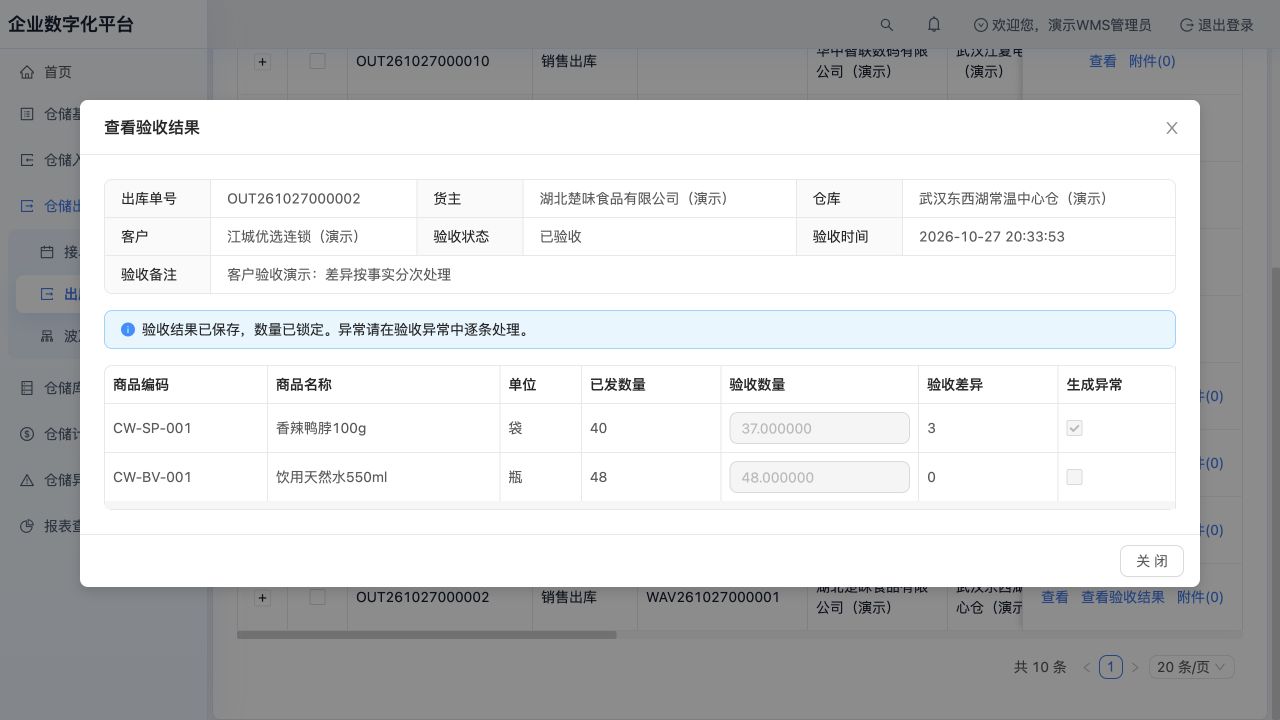Click the 波次 submenu icon
This screenshot has width=1280, height=720.
[47, 336]
